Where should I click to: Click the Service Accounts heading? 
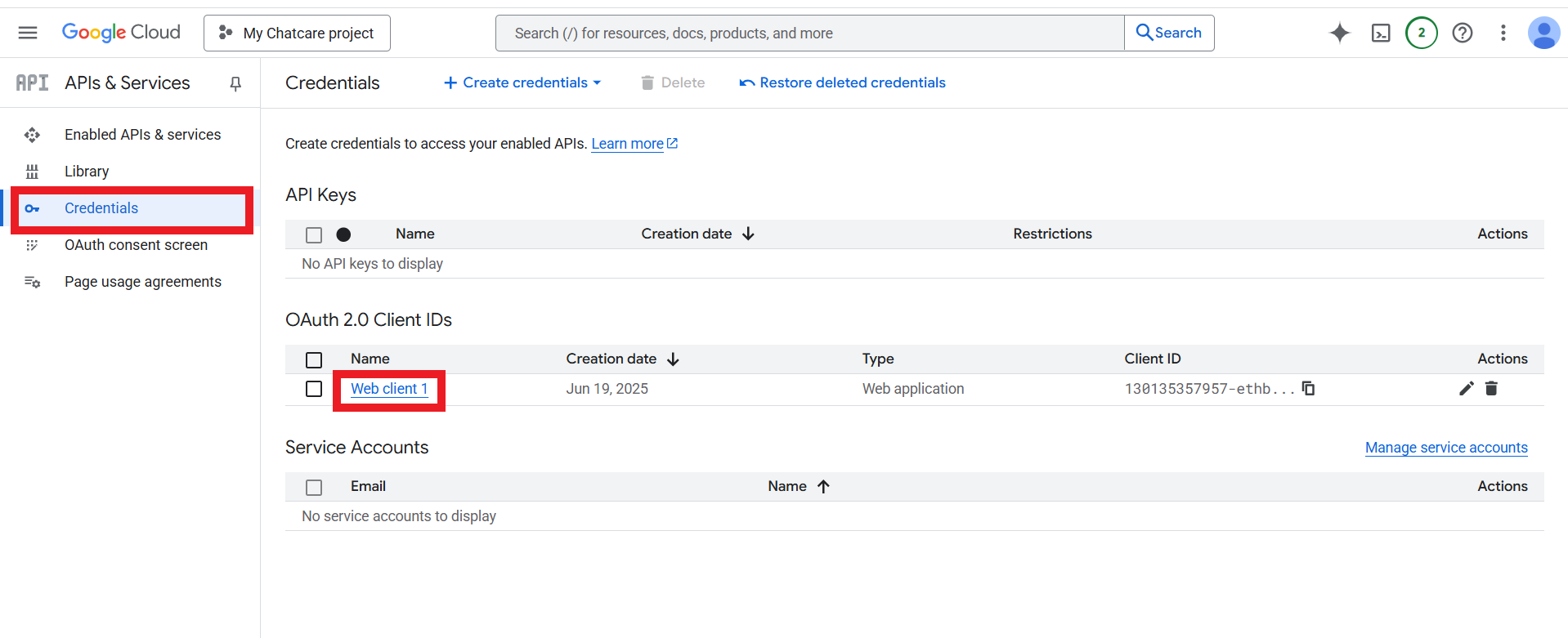click(356, 447)
